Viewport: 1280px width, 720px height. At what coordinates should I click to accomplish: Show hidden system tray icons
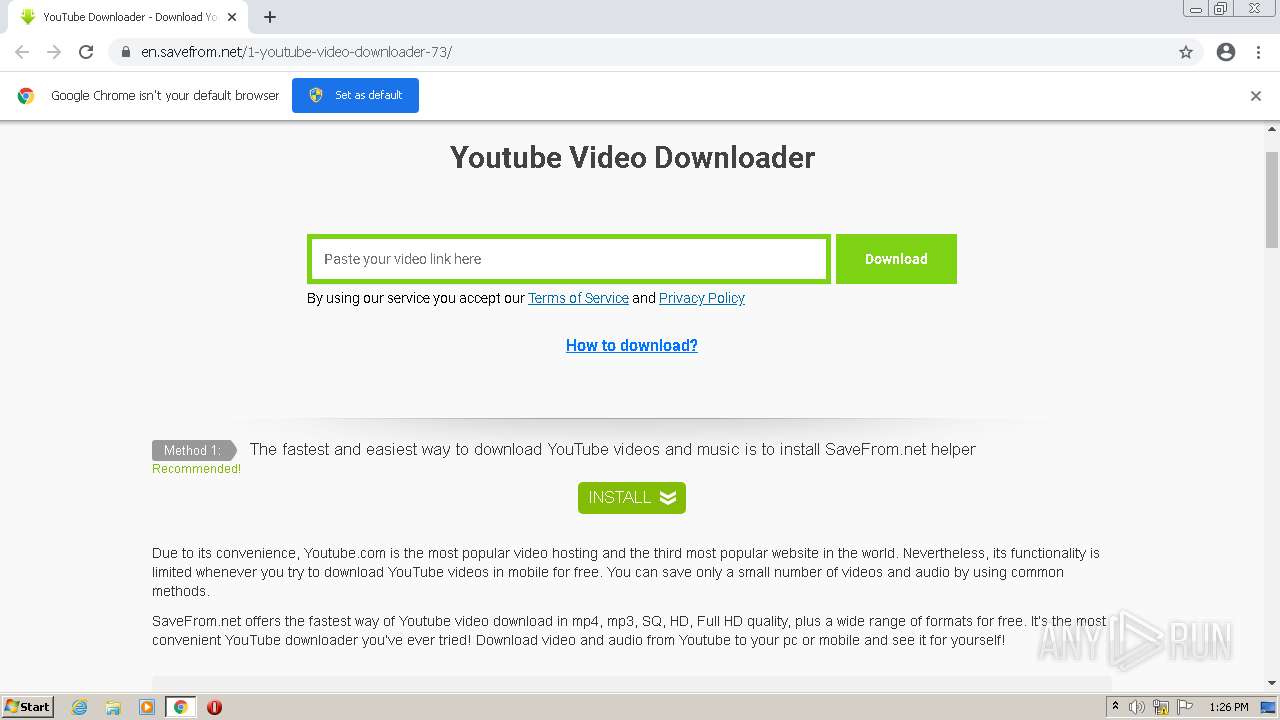(x=1115, y=707)
